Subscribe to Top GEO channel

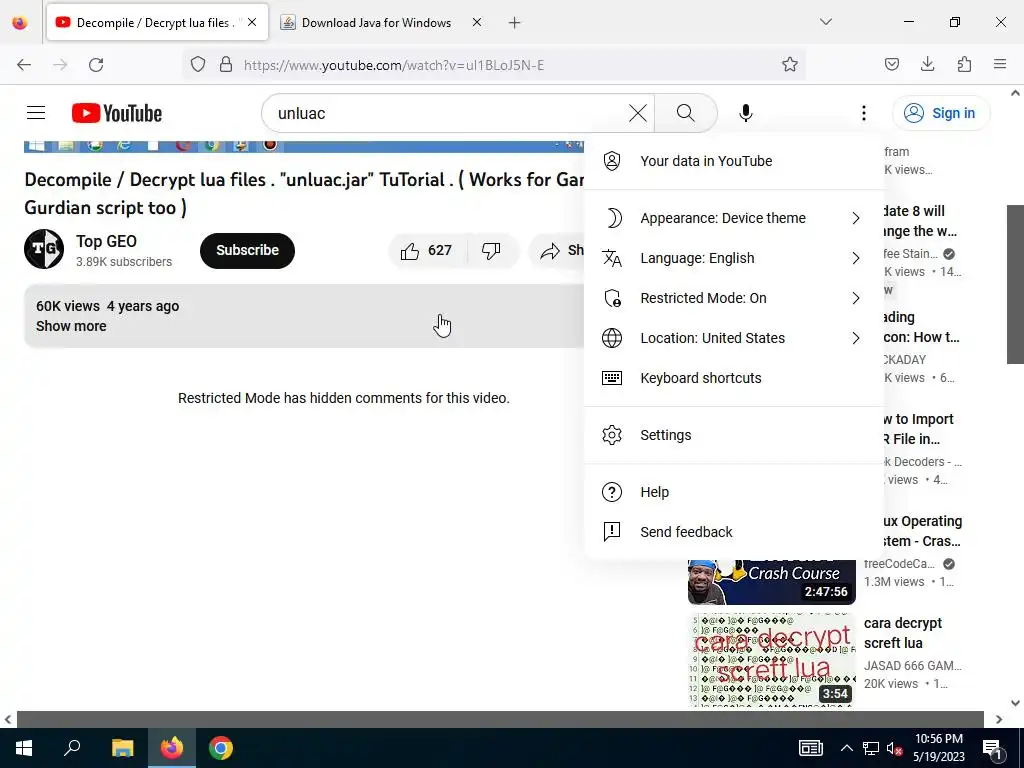click(248, 251)
